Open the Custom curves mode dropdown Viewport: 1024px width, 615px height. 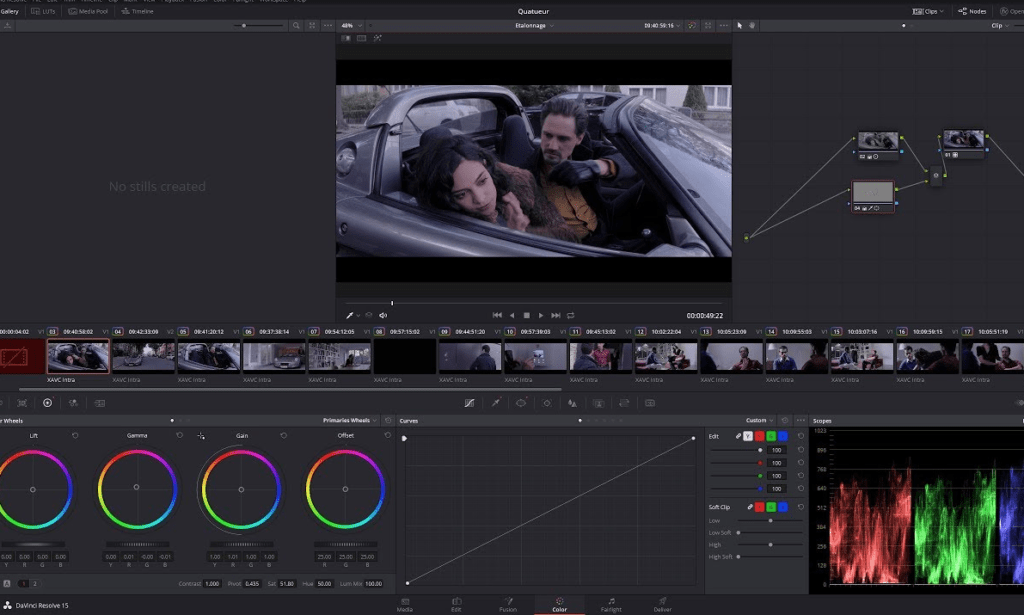tap(770, 421)
